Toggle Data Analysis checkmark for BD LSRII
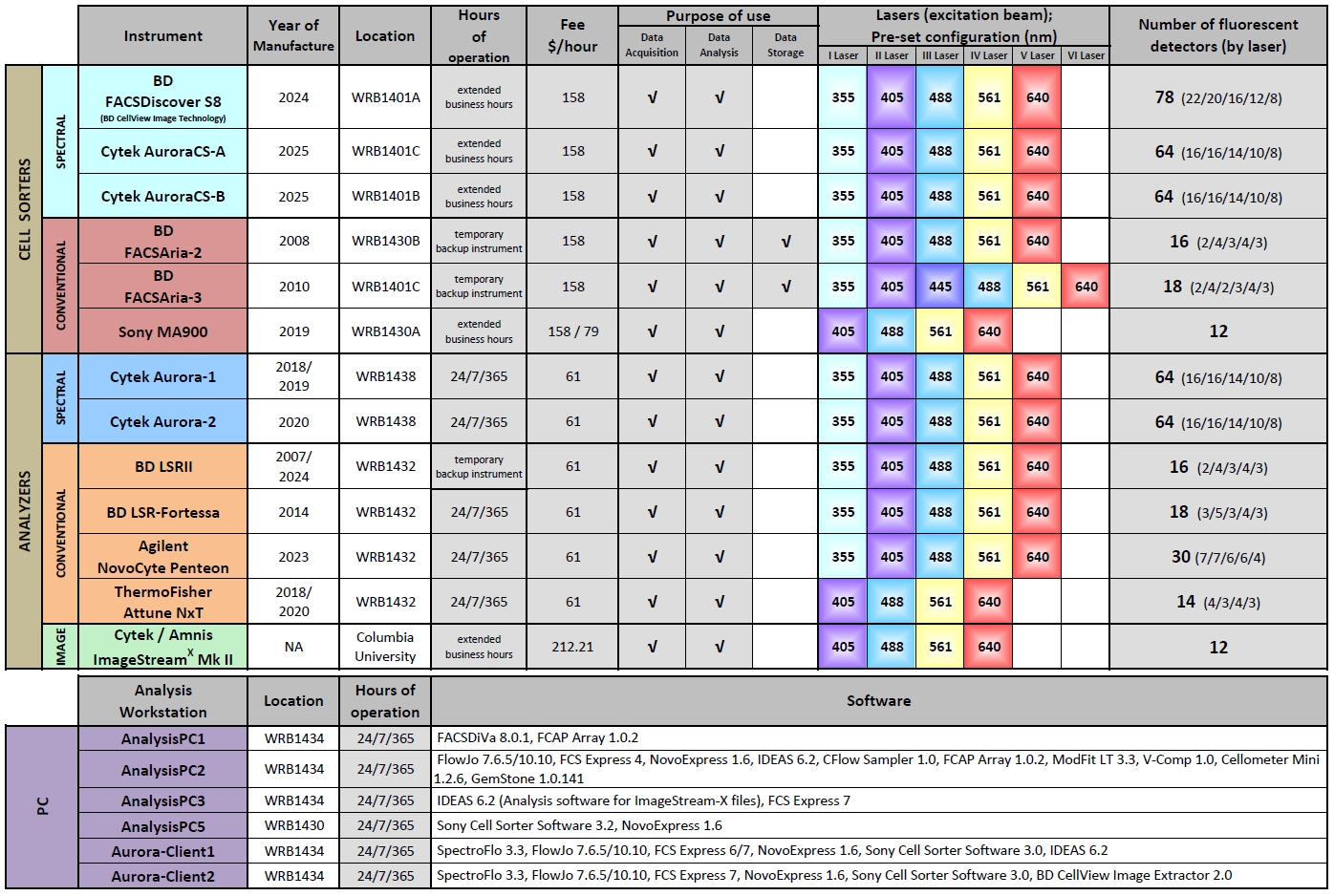This screenshot has height=896, width=1334. click(x=719, y=465)
